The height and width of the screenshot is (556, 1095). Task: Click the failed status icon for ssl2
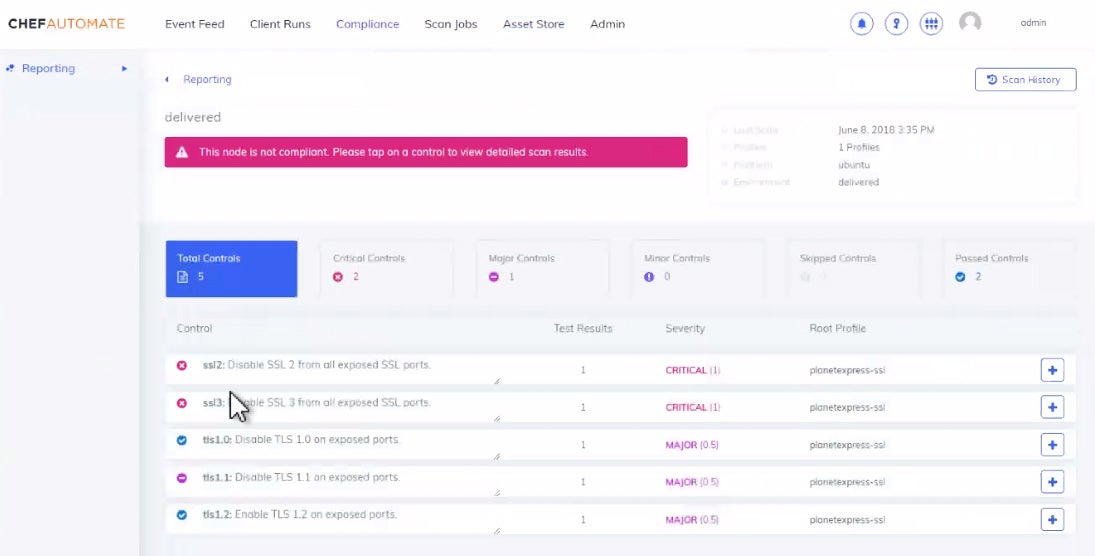pos(182,365)
